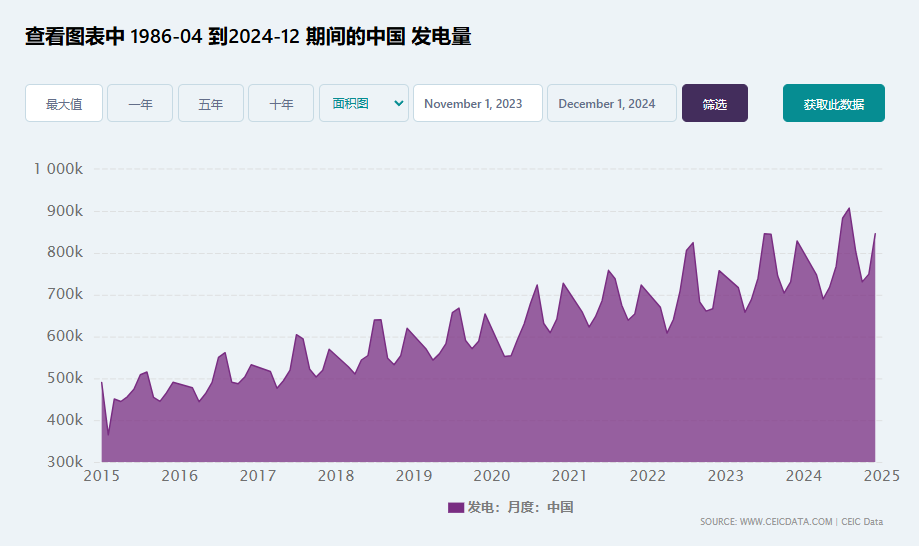Open the 面积图 chart type dropdown
Image resolution: width=919 pixels, height=546 pixels.
point(363,104)
